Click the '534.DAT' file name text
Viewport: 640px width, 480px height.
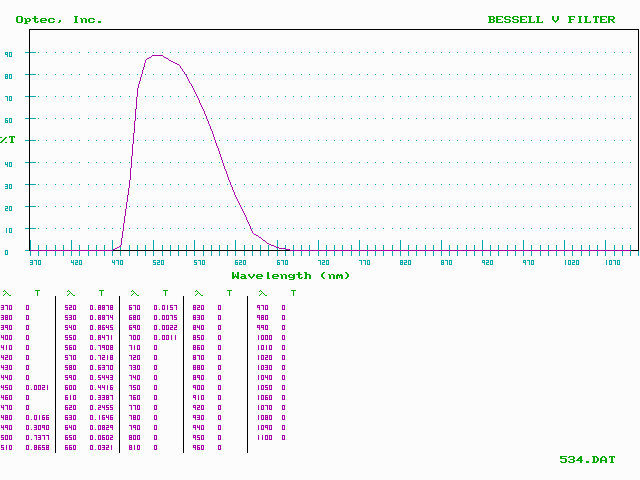point(586,459)
